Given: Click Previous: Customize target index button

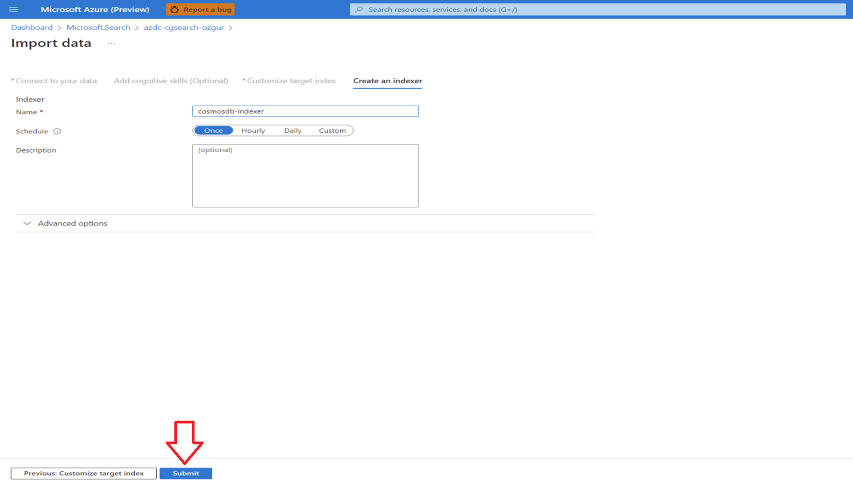Looking at the screenshot, I should pos(84,473).
